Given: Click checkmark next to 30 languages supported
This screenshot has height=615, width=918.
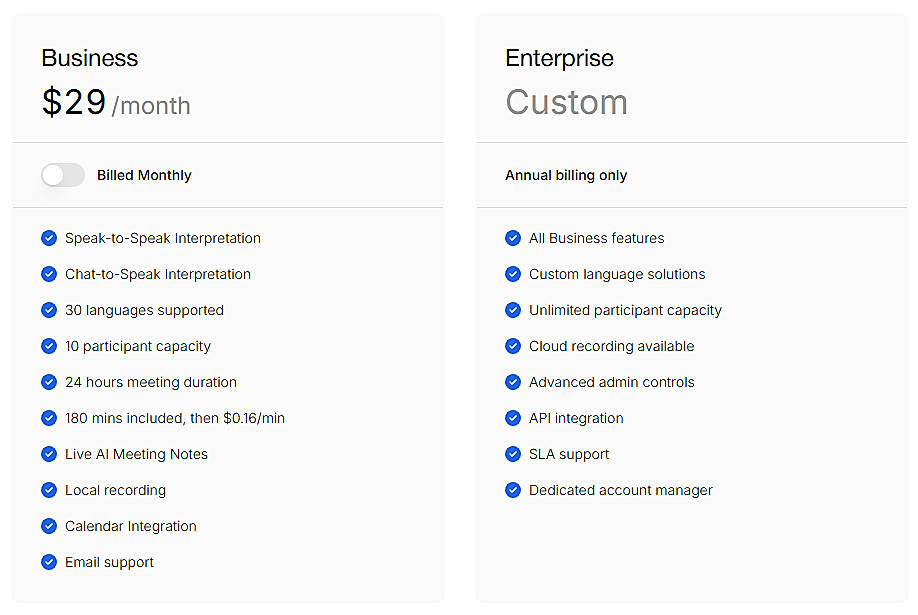Looking at the screenshot, I should [x=49, y=310].
